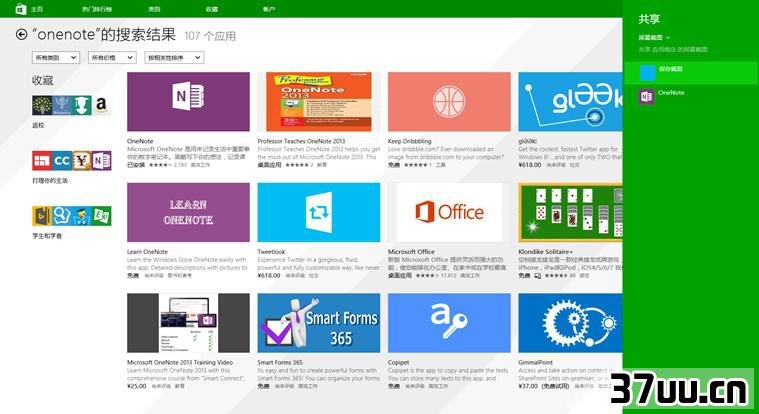Image resolution: width=759 pixels, height=414 pixels.
Task: Switch to the 收藏 collections tab
Action: [x=212, y=9]
